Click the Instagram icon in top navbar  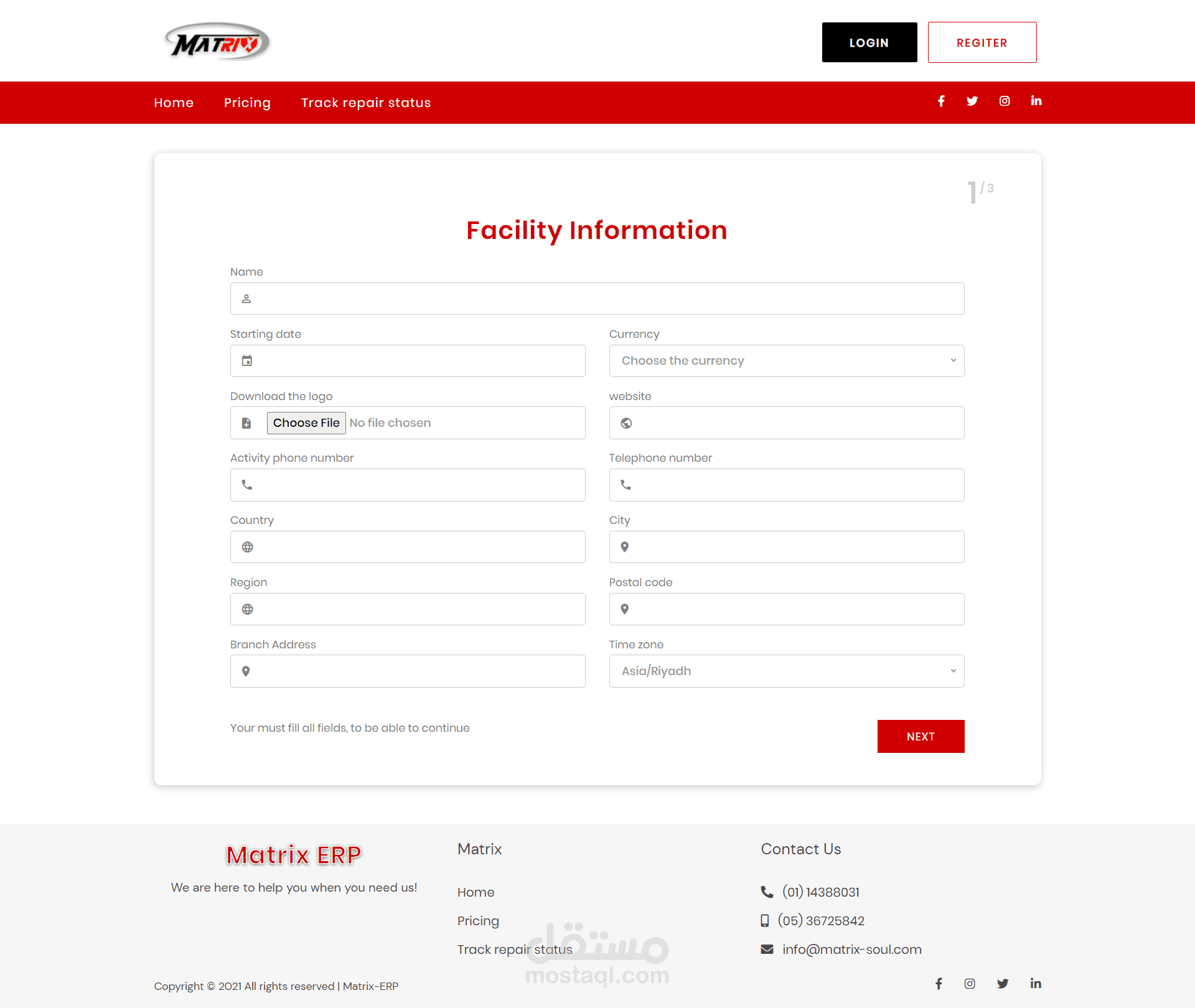pos(1005,101)
